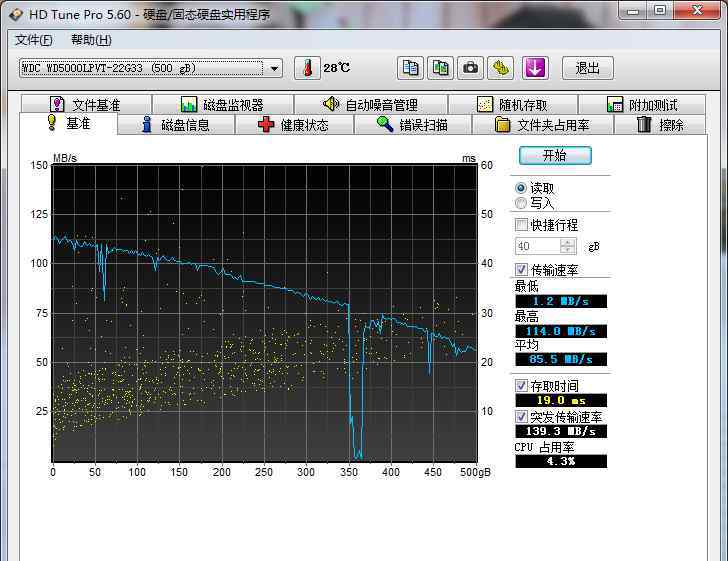Enable 快捷行程 short stroke checkbox
The image size is (728, 561).
point(521,225)
